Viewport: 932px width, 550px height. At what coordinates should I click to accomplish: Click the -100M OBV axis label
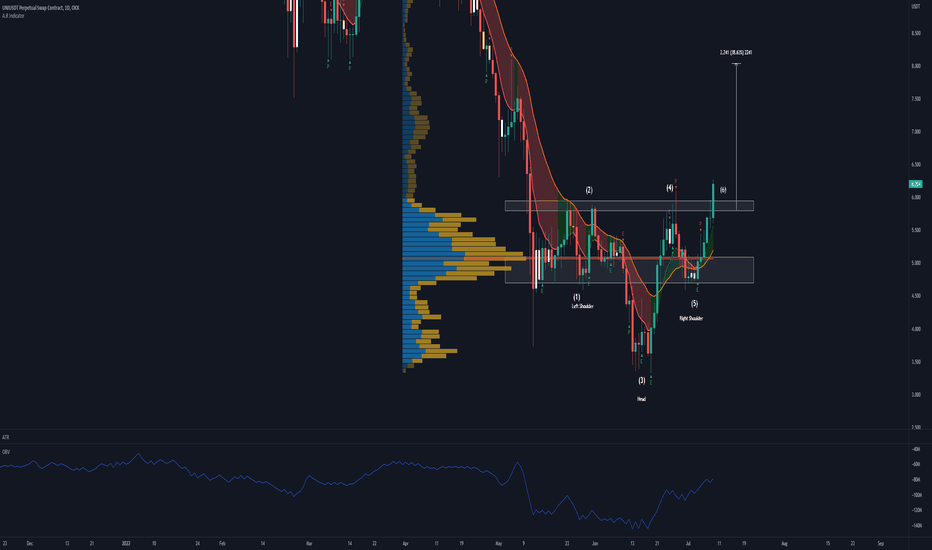[x=916, y=495]
